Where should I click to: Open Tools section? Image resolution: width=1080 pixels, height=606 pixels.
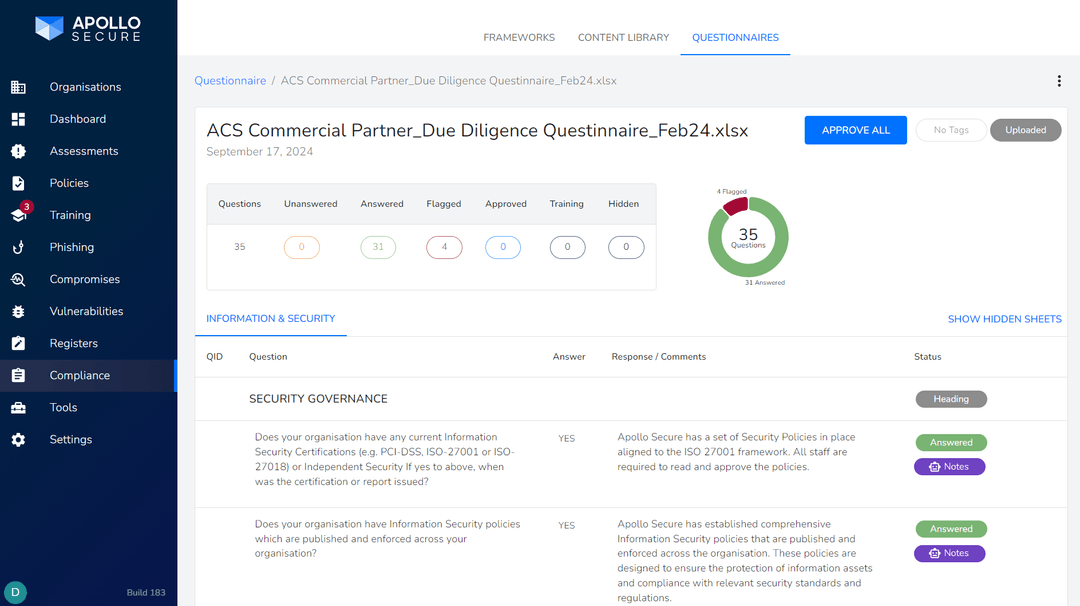(63, 407)
